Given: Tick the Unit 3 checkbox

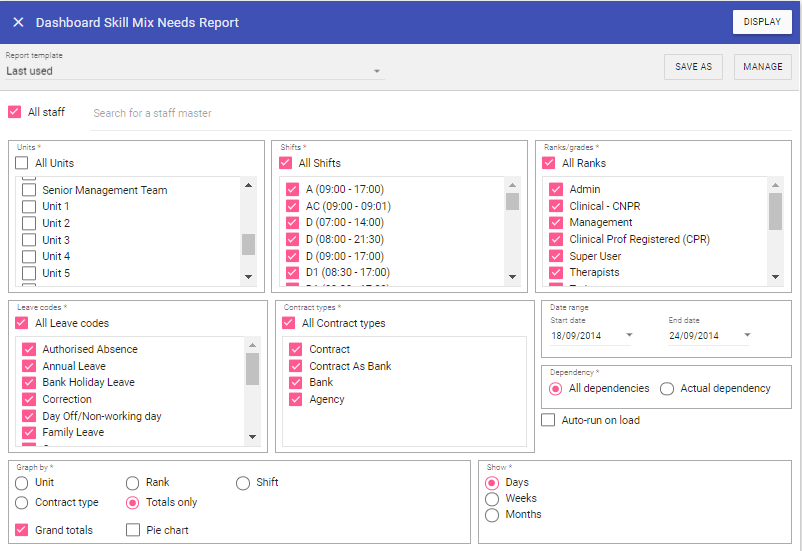Looking at the screenshot, I should click(29, 240).
